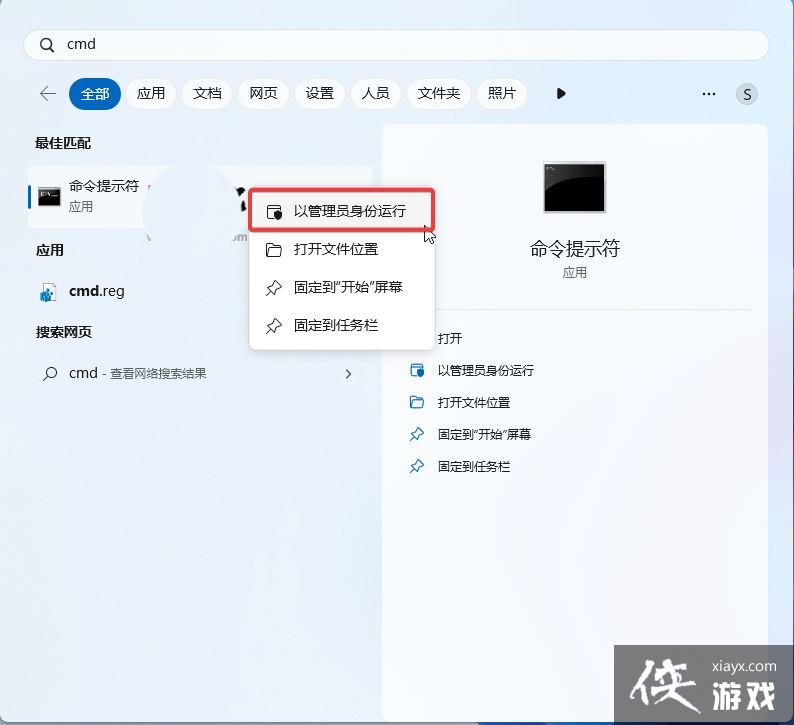This screenshot has height=725, width=794.
Task: Choose 打开文件位置 in the context menu
Action: 342,249
